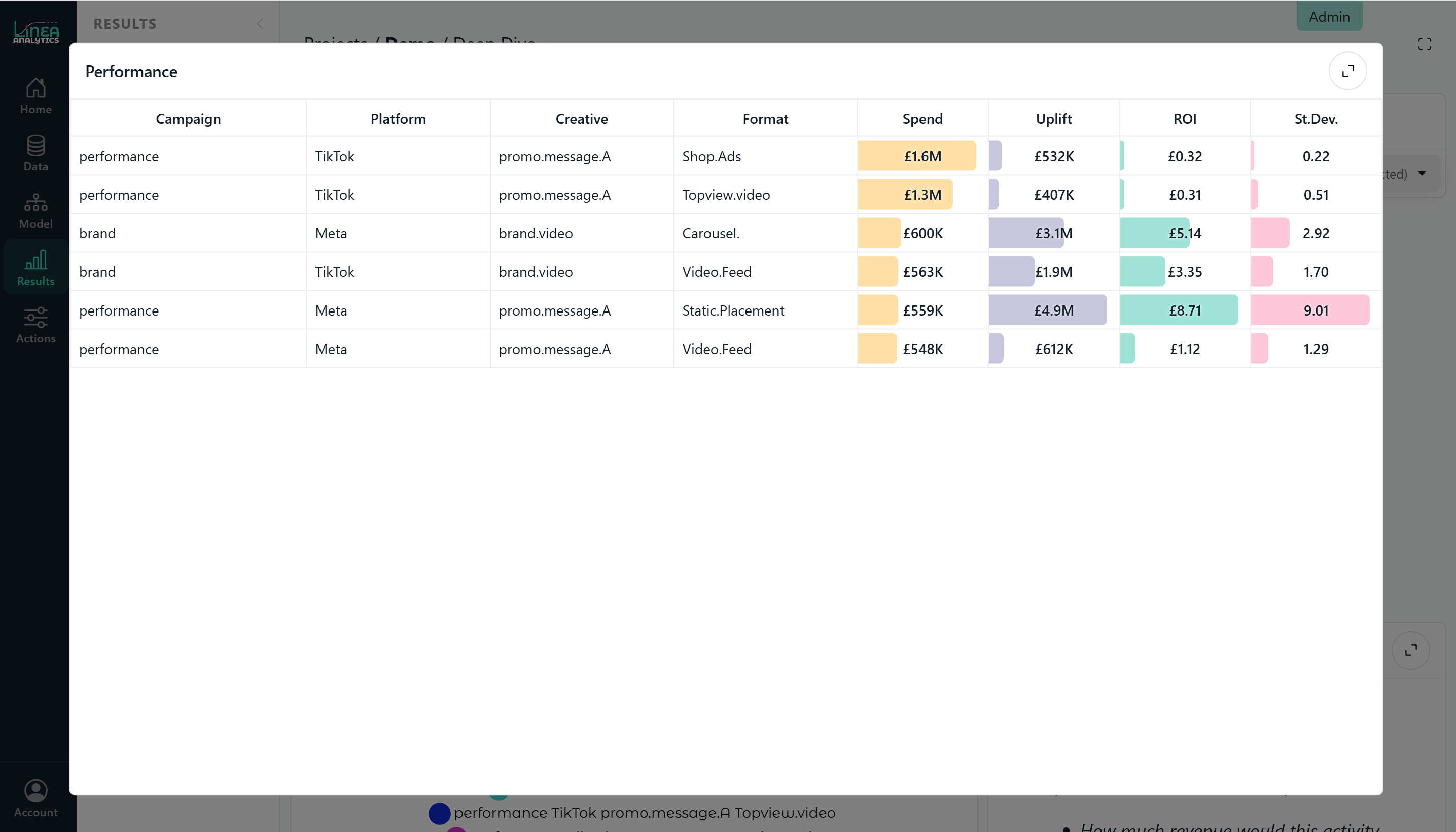The image size is (1456, 832).
Task: Click the Admin button
Action: 1329,16
